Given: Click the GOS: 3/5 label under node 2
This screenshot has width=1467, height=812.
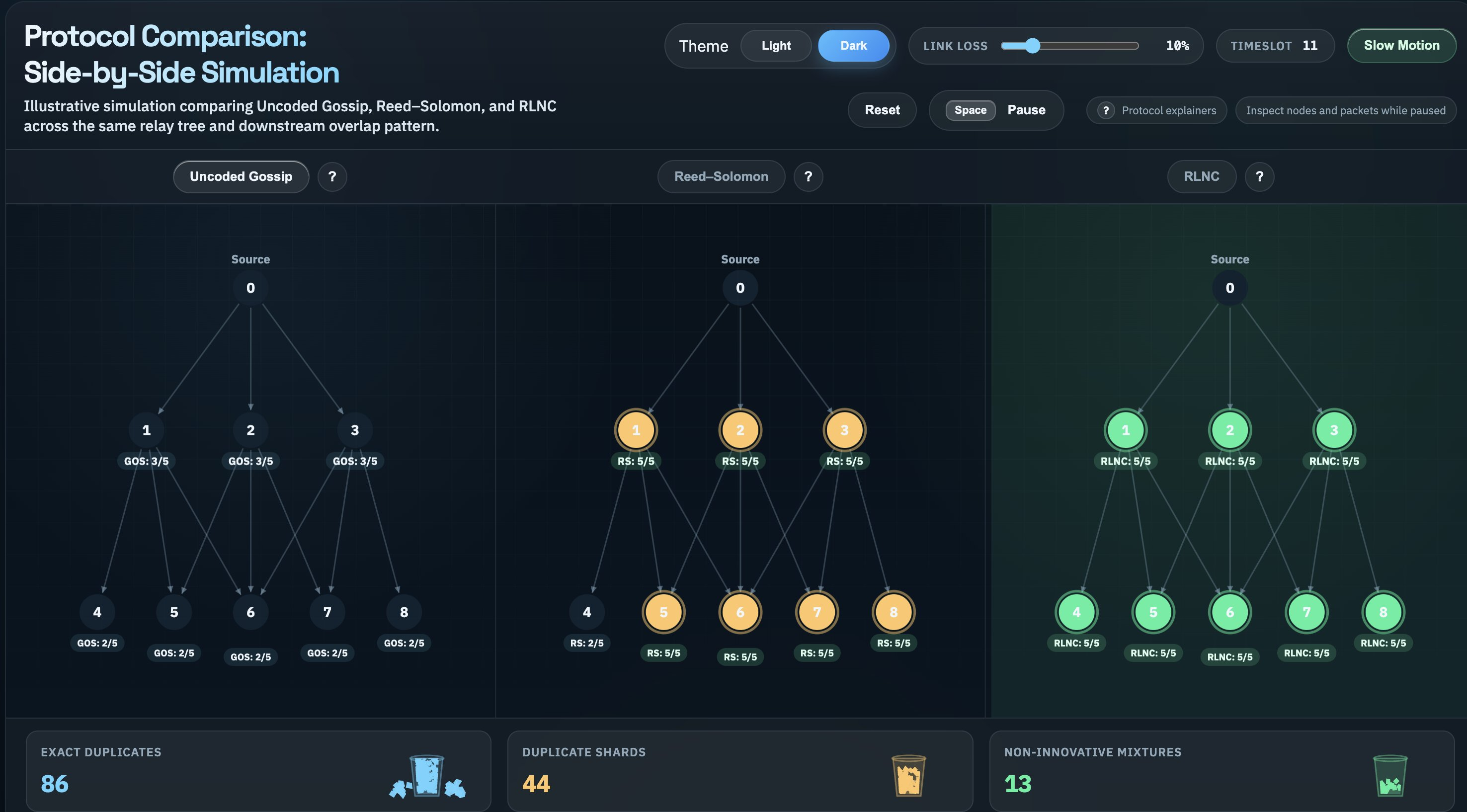Looking at the screenshot, I should 250,461.
